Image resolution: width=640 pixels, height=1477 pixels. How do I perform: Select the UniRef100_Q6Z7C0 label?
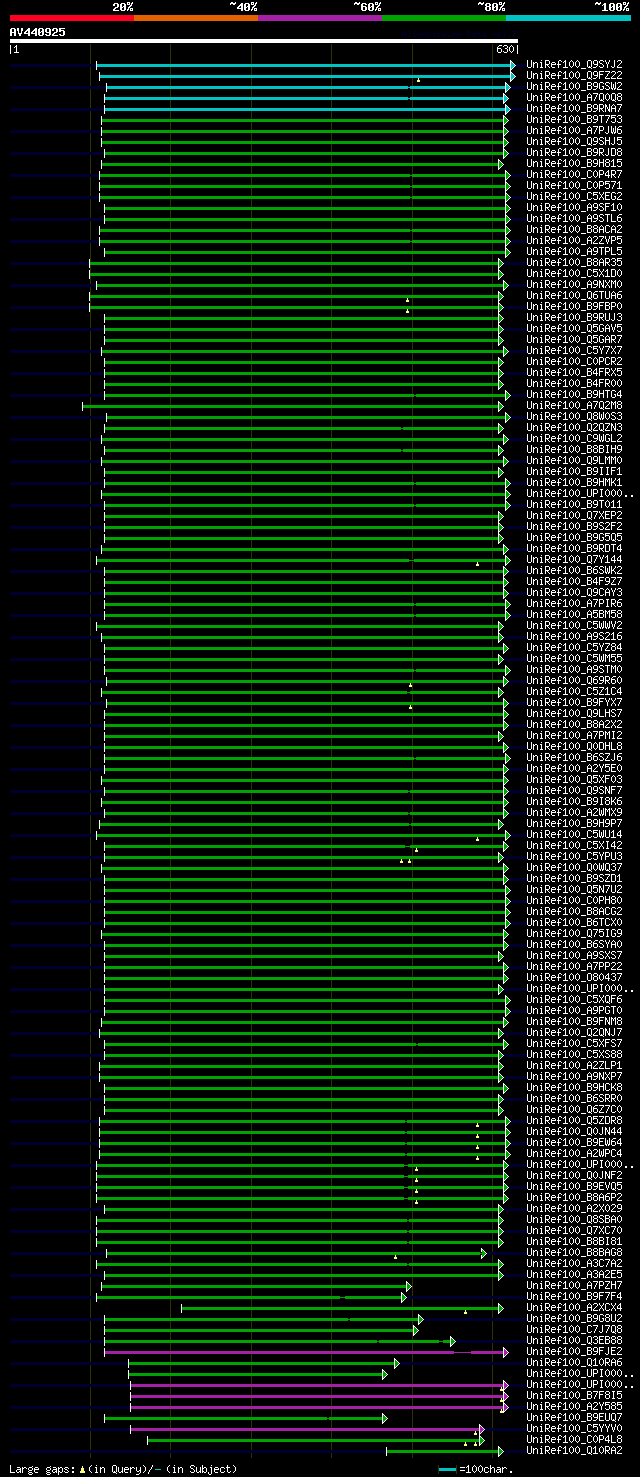pos(574,1109)
